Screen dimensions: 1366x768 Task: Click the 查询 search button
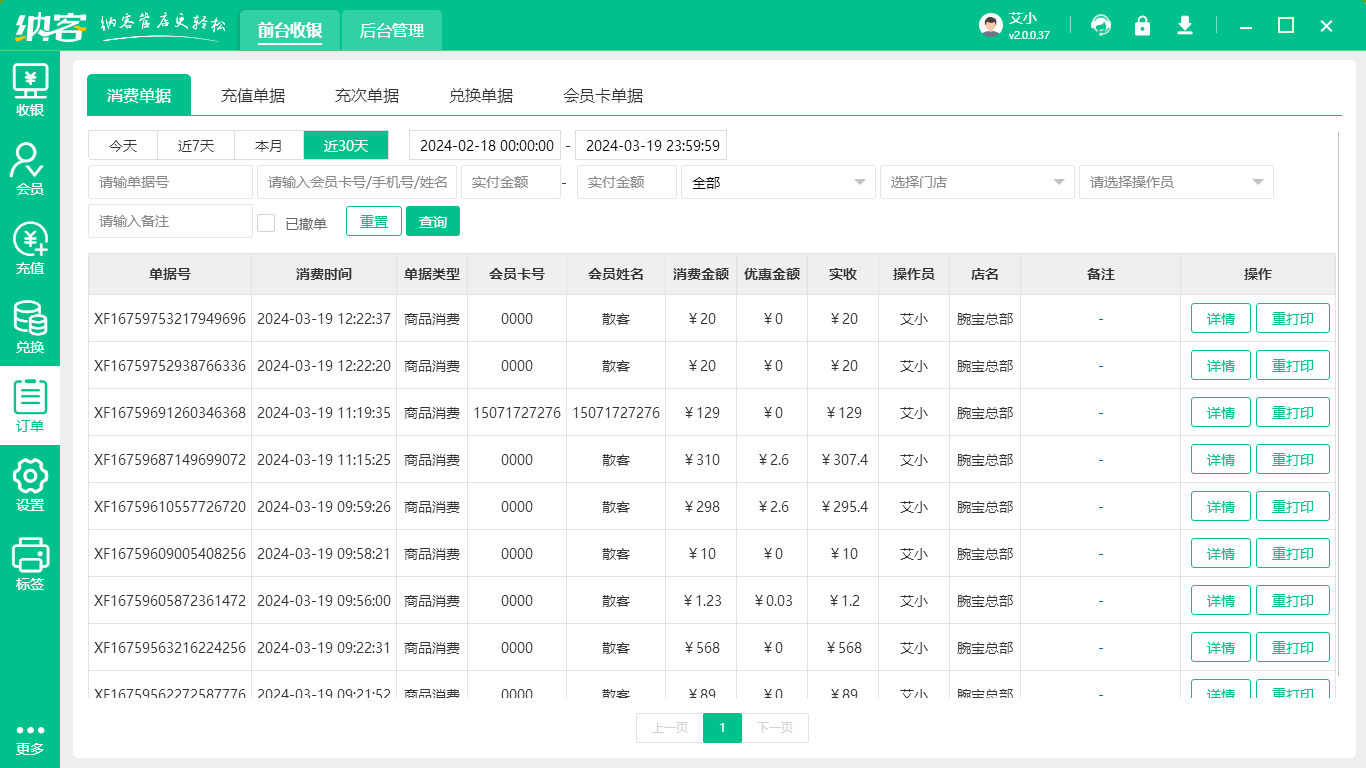click(x=433, y=221)
